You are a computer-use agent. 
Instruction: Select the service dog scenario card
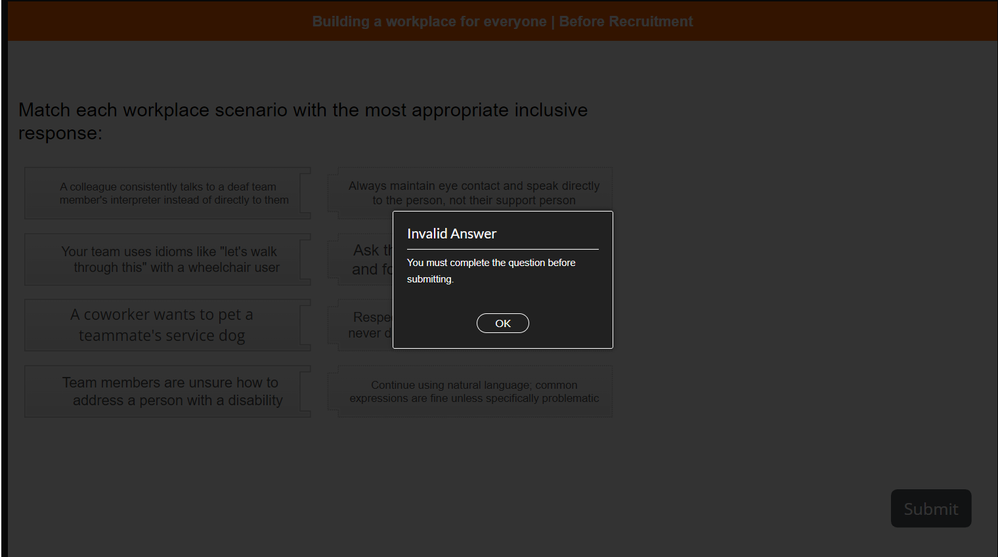click(x=167, y=325)
